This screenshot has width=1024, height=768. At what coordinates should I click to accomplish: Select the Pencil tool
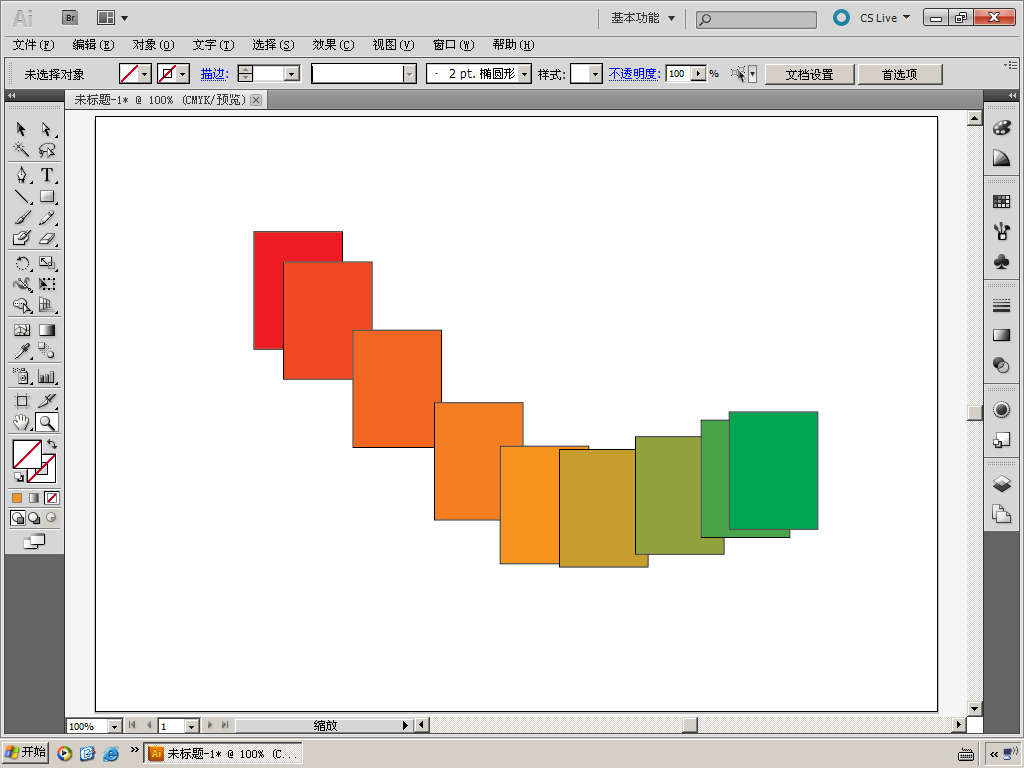coord(46,217)
